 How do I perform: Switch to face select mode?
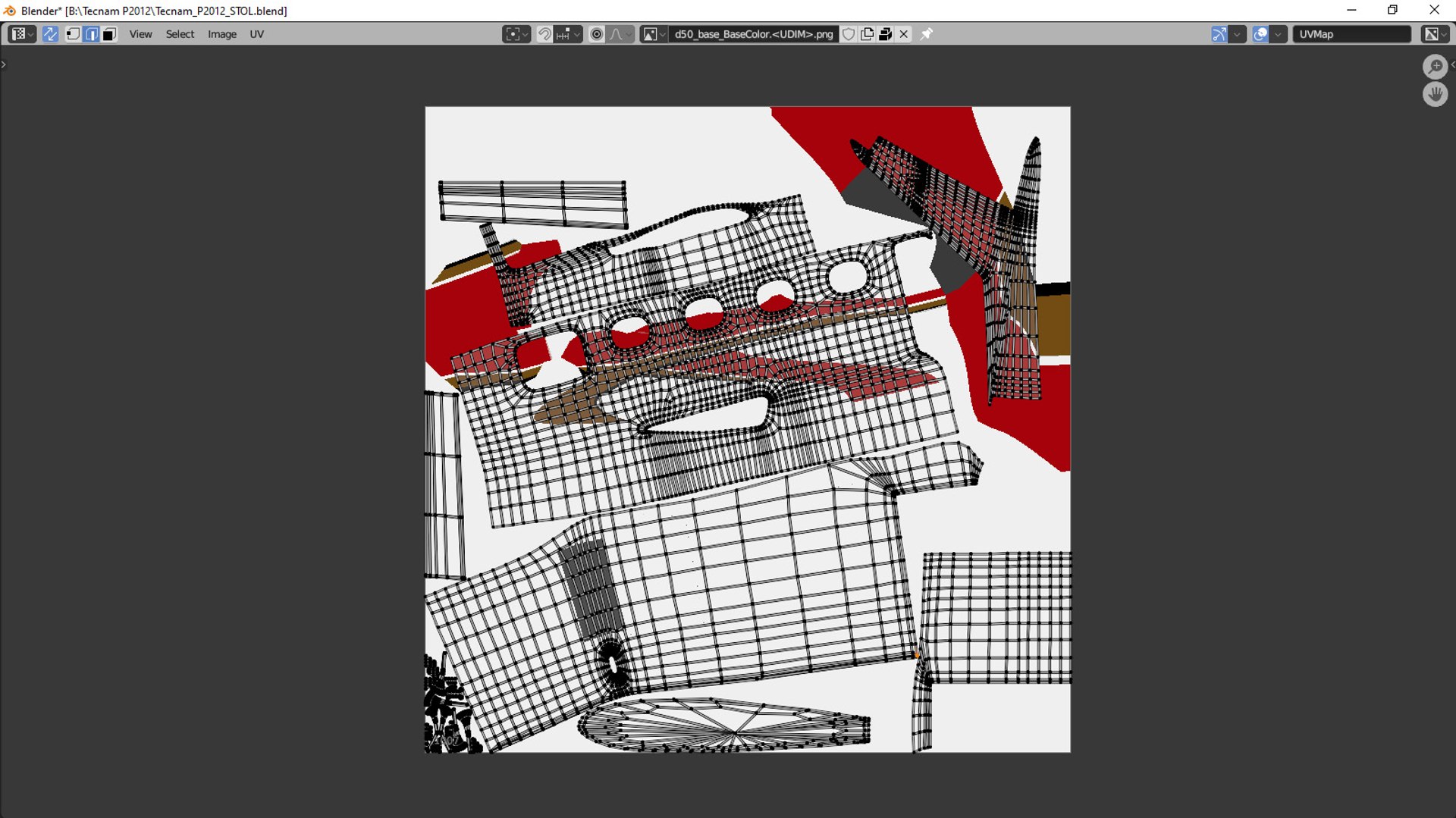109,34
